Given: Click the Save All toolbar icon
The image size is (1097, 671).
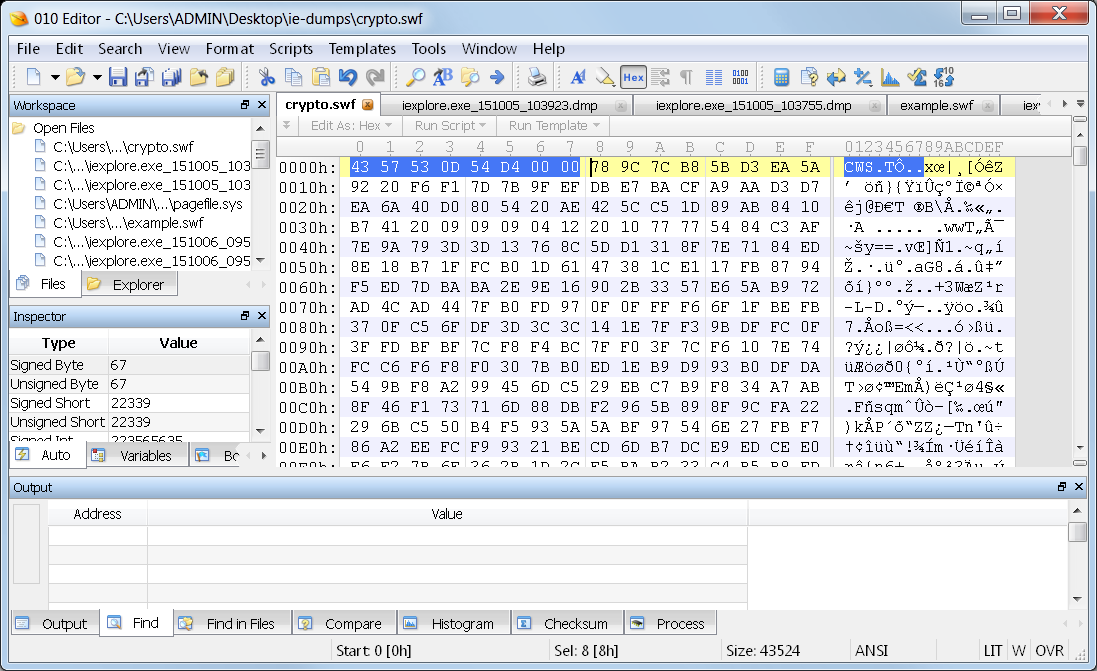Looking at the screenshot, I should 171,77.
